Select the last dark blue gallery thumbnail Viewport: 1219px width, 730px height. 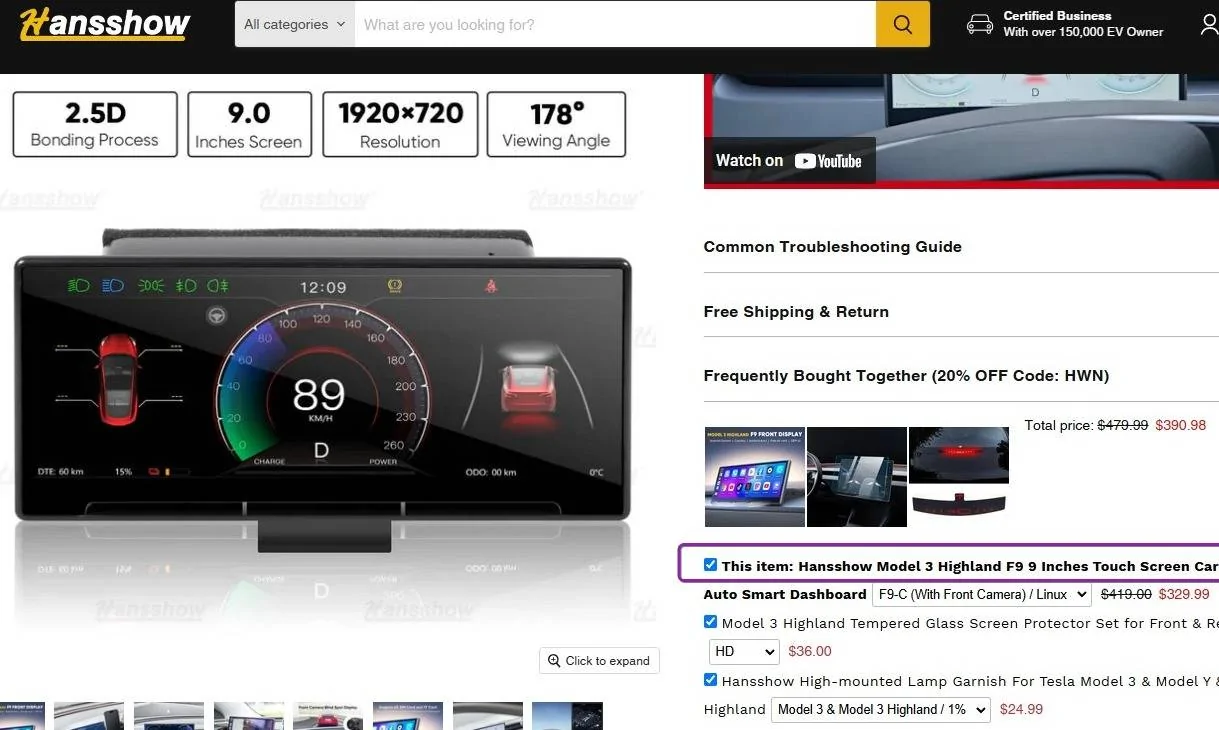click(x=567, y=716)
